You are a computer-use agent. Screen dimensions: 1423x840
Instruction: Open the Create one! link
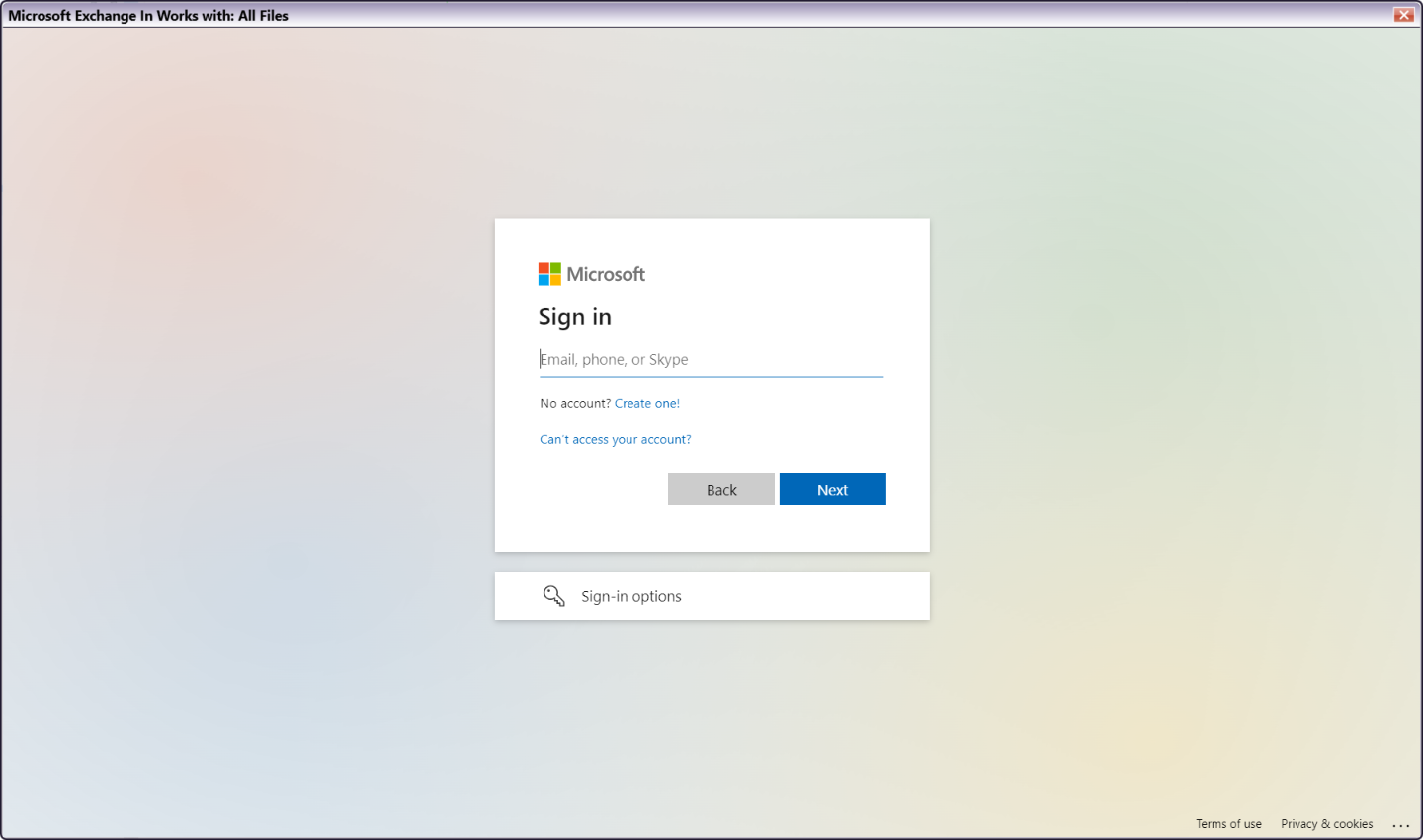pos(647,404)
